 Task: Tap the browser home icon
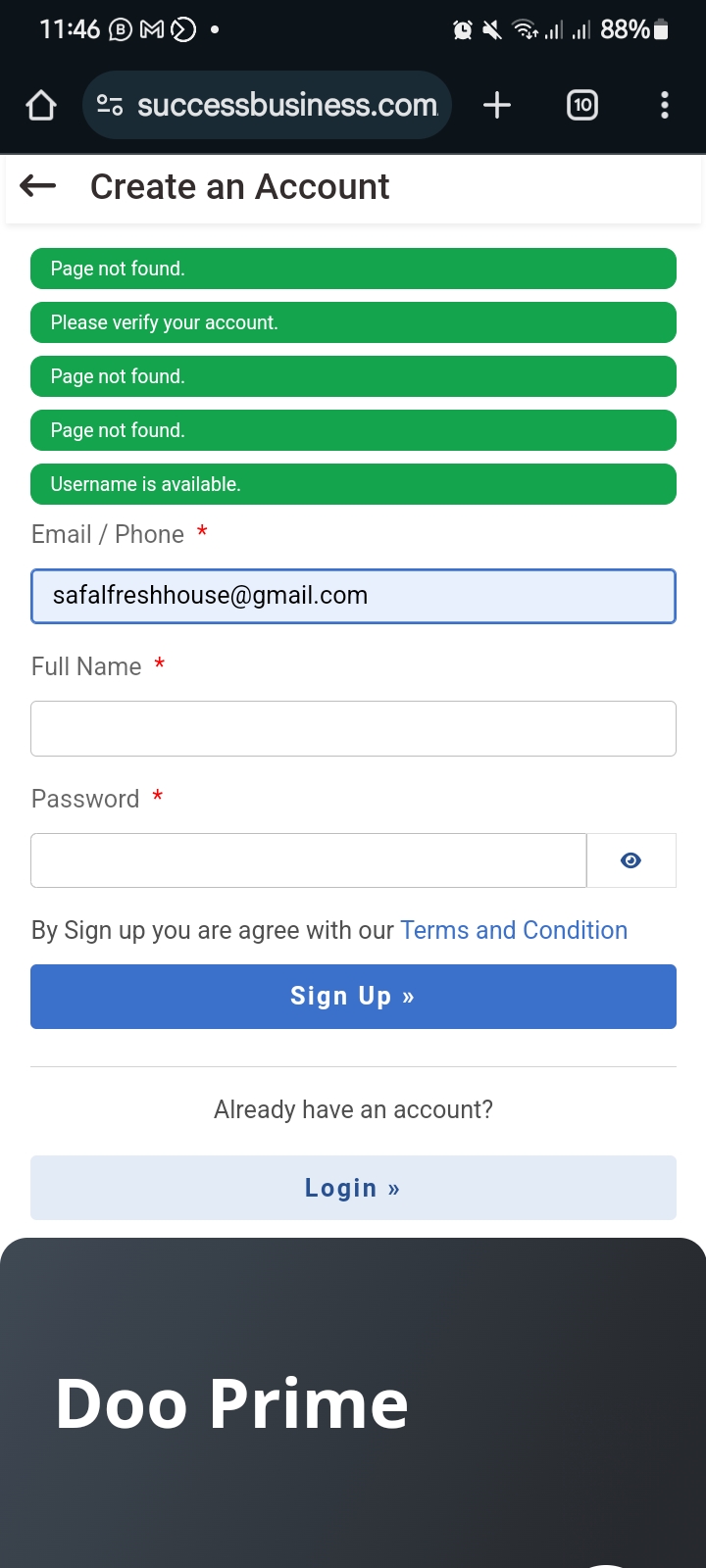41,105
